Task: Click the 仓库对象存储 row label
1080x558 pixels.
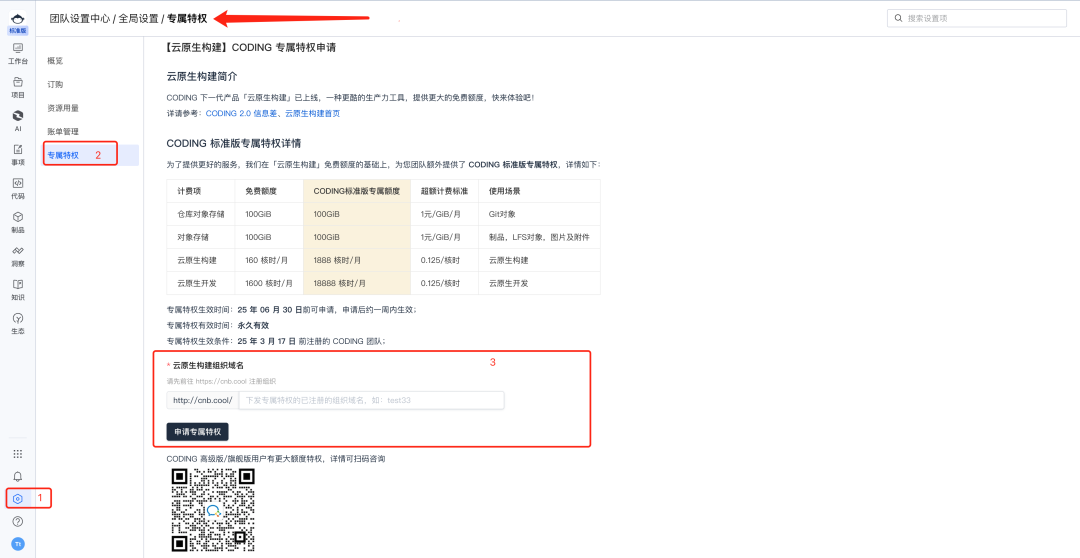Action: (x=200, y=214)
